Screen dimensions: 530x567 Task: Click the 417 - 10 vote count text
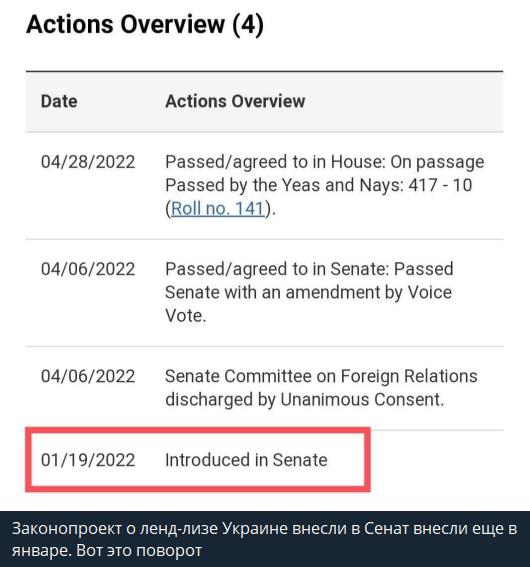point(440,186)
